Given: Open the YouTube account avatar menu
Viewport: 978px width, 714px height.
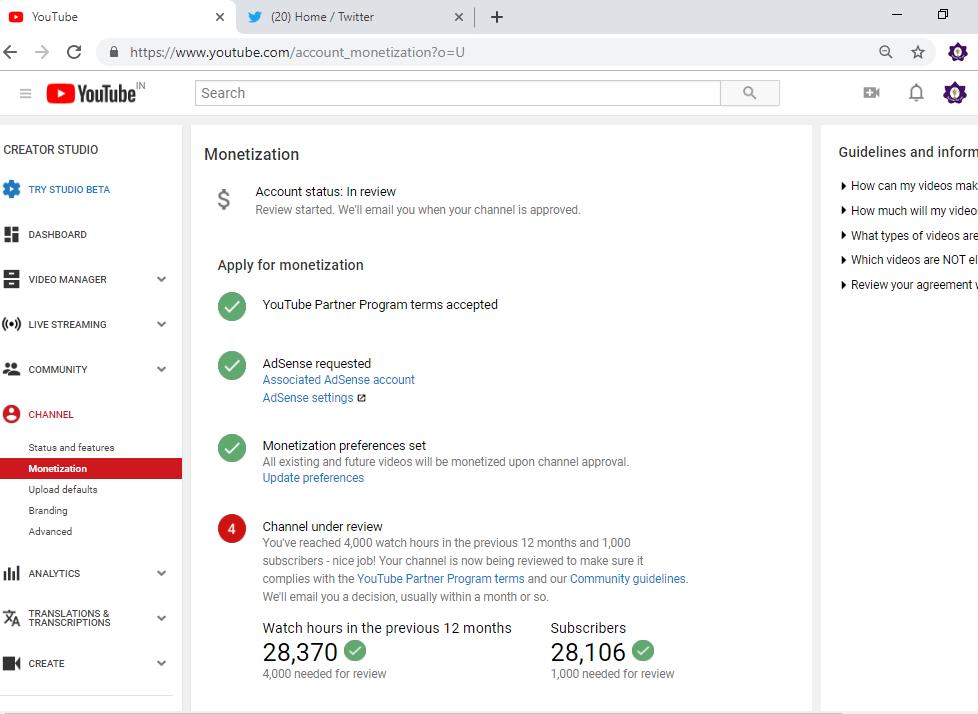Looking at the screenshot, I should point(954,93).
